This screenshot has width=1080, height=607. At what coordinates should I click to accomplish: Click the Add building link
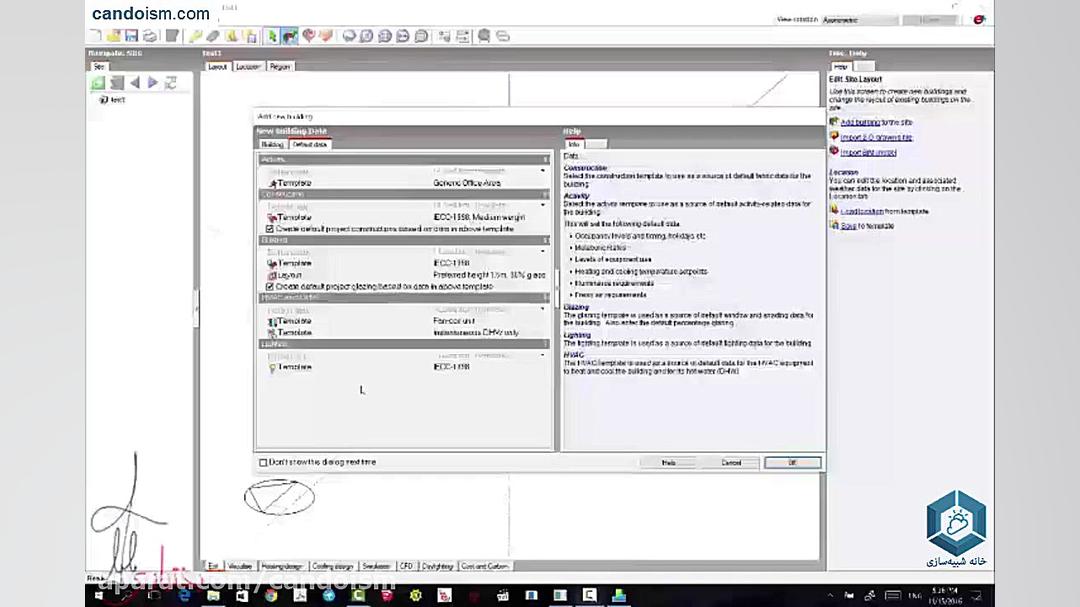coord(860,122)
